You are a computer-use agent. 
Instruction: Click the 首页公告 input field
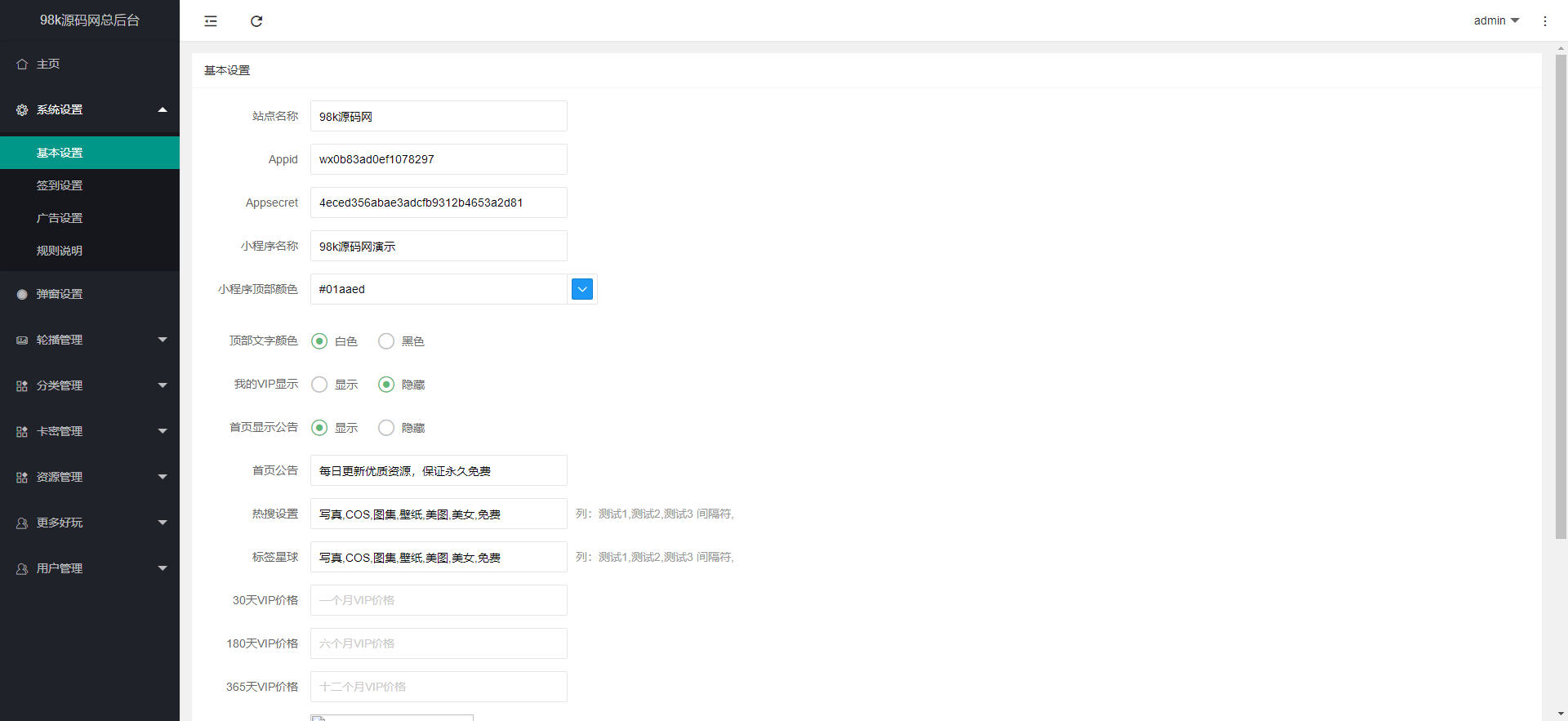click(x=439, y=470)
